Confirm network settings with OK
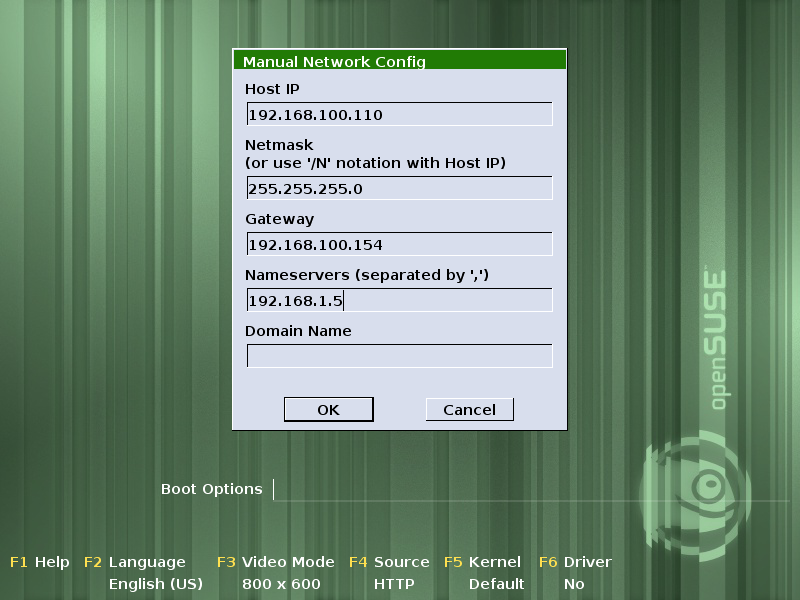 (328, 409)
